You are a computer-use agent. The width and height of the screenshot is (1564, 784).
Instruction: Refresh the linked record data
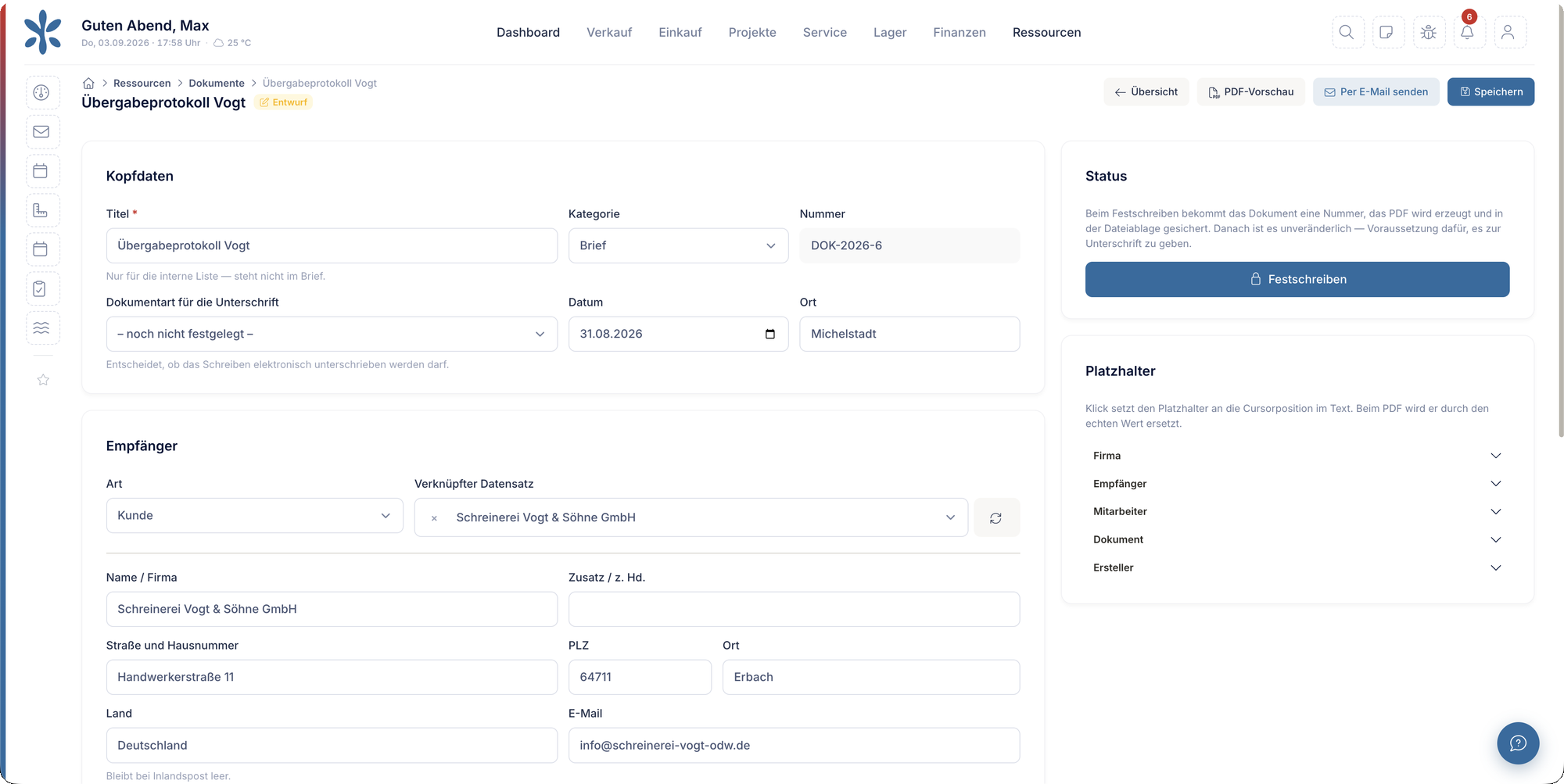pos(996,517)
